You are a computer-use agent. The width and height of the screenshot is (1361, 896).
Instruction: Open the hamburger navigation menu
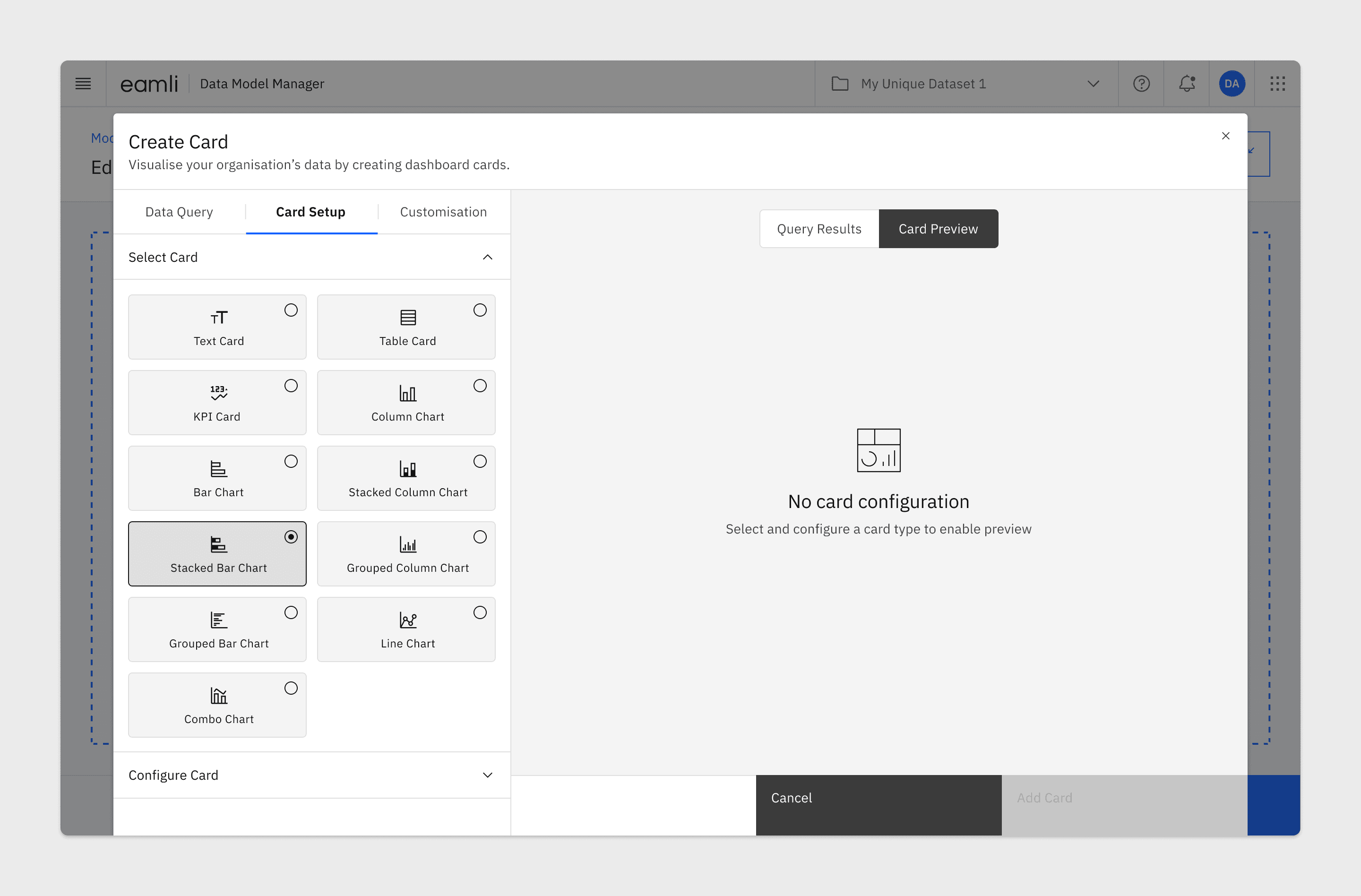[x=83, y=84]
